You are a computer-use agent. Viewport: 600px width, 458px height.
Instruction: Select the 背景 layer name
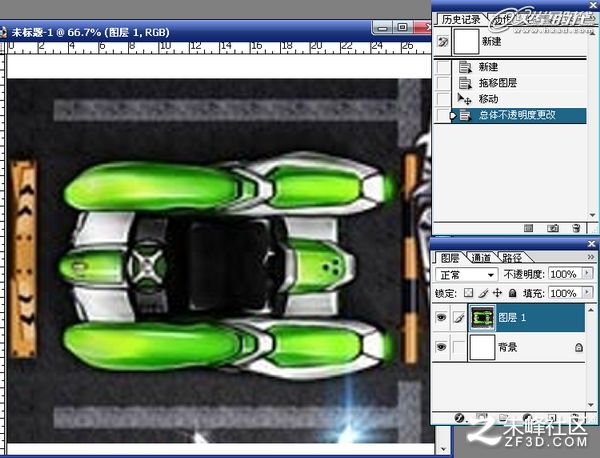(508, 347)
